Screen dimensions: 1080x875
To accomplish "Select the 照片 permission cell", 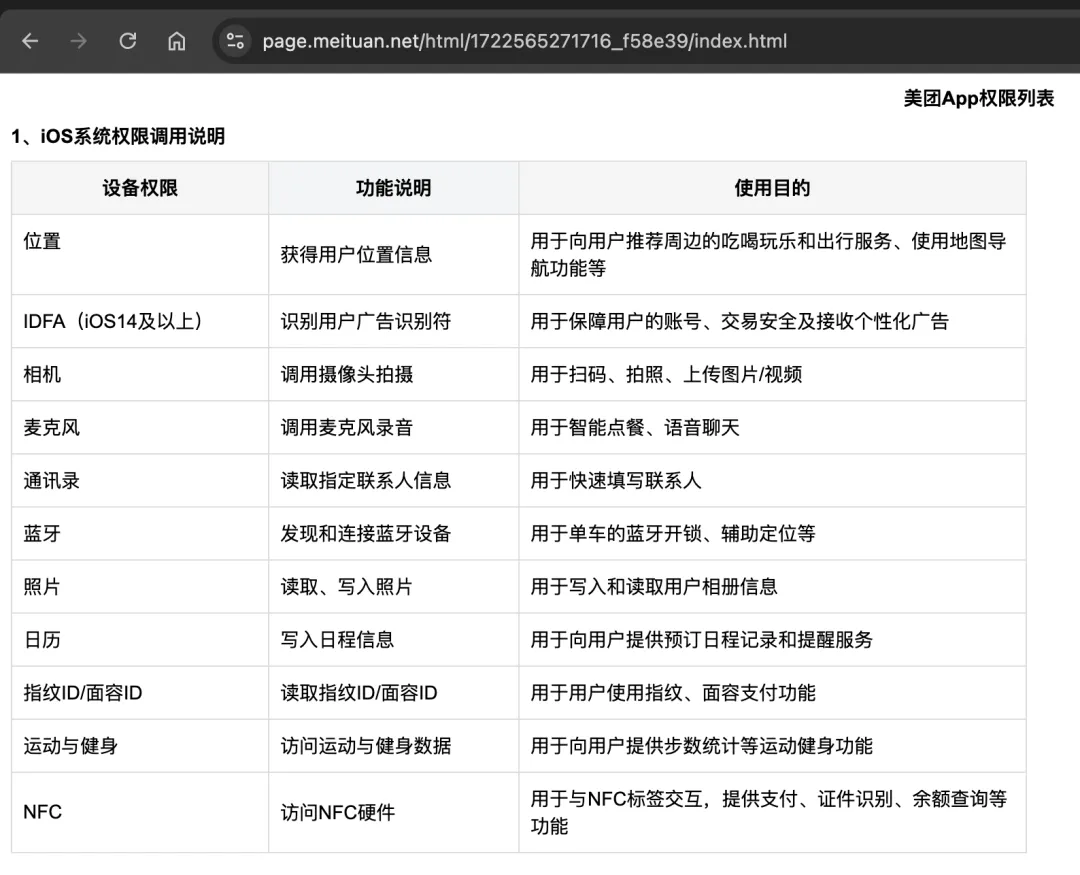I will (140, 586).
